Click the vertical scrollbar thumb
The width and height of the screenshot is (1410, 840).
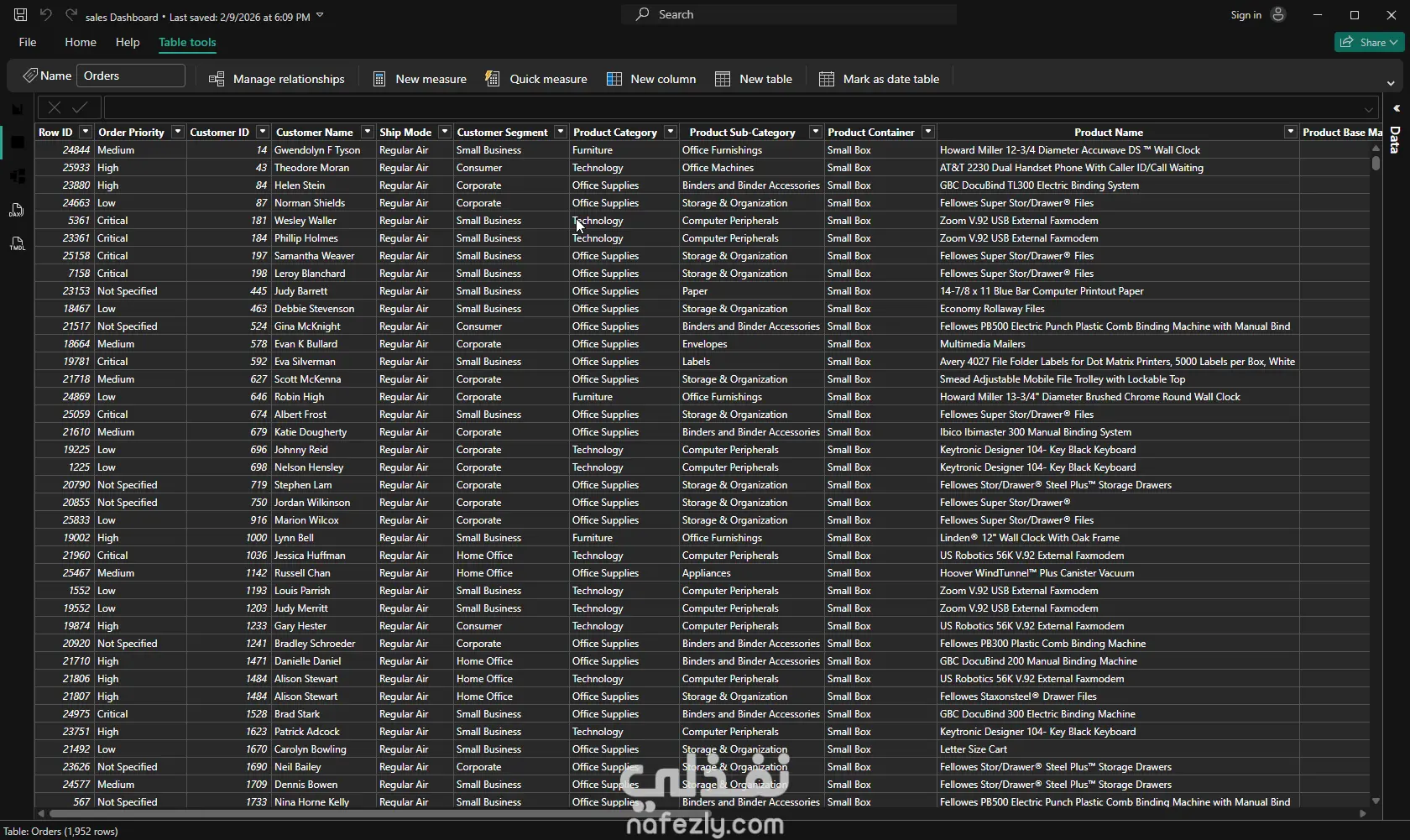pos(1376,163)
